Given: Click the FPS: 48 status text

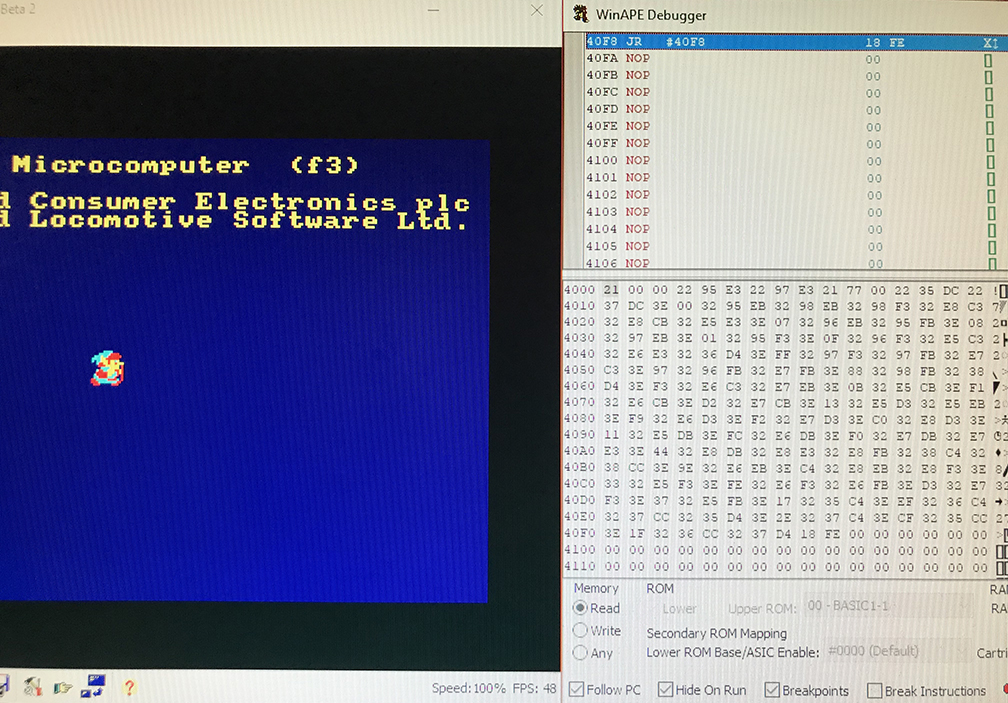Looking at the screenshot, I should [534, 688].
